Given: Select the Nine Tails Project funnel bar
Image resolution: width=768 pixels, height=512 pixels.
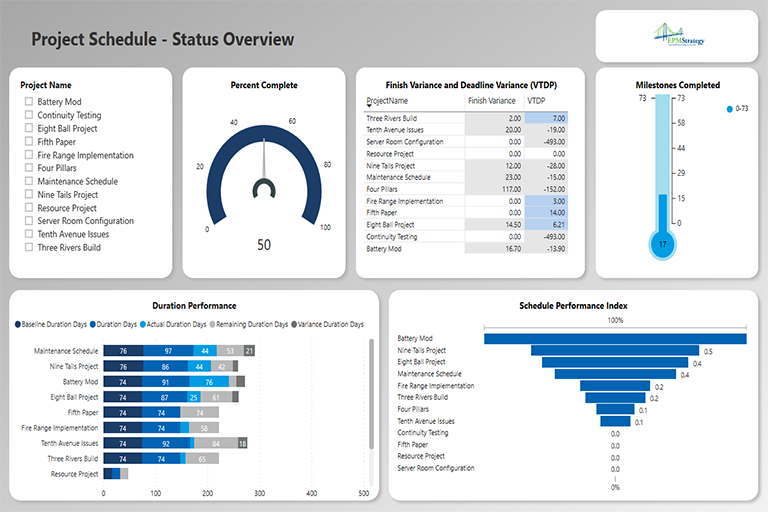Looking at the screenshot, I should (615, 350).
